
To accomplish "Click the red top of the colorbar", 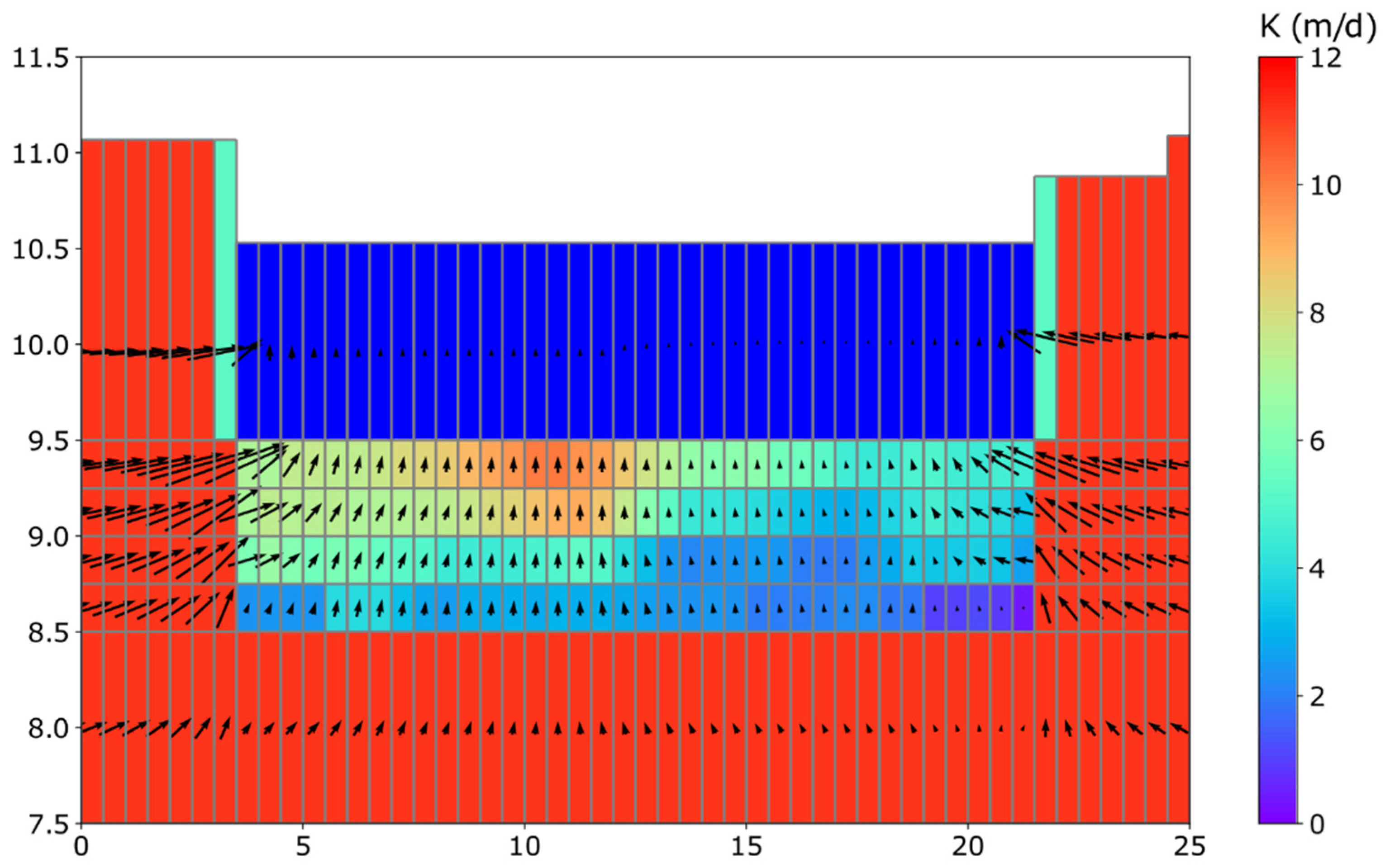I will click(x=1277, y=66).
